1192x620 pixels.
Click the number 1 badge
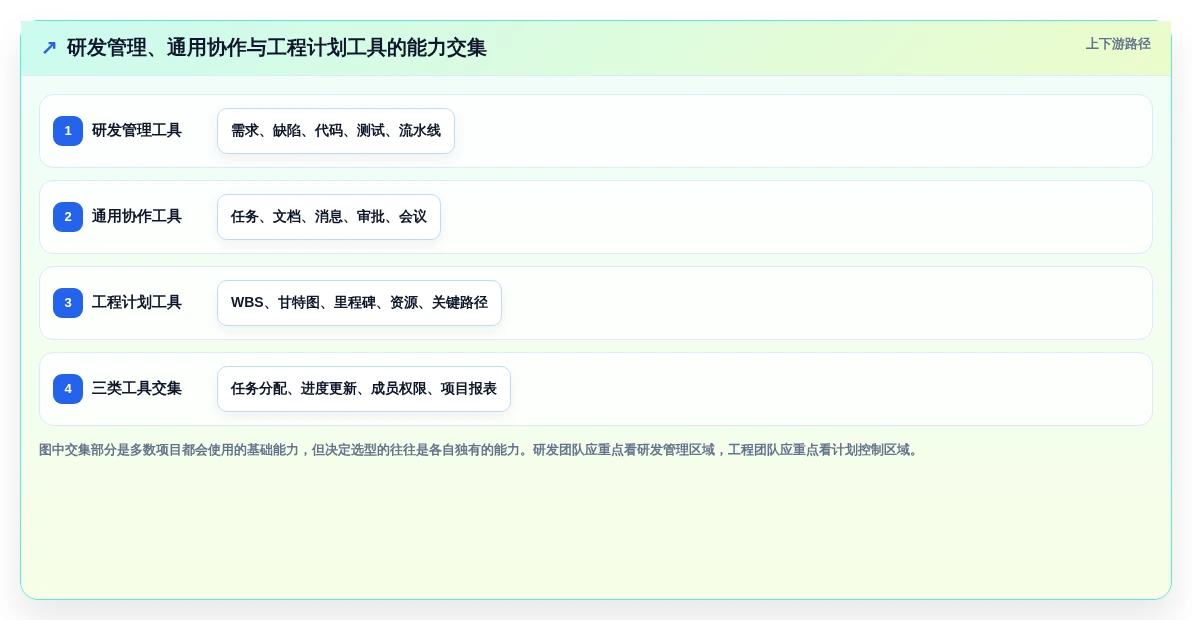(x=68, y=131)
